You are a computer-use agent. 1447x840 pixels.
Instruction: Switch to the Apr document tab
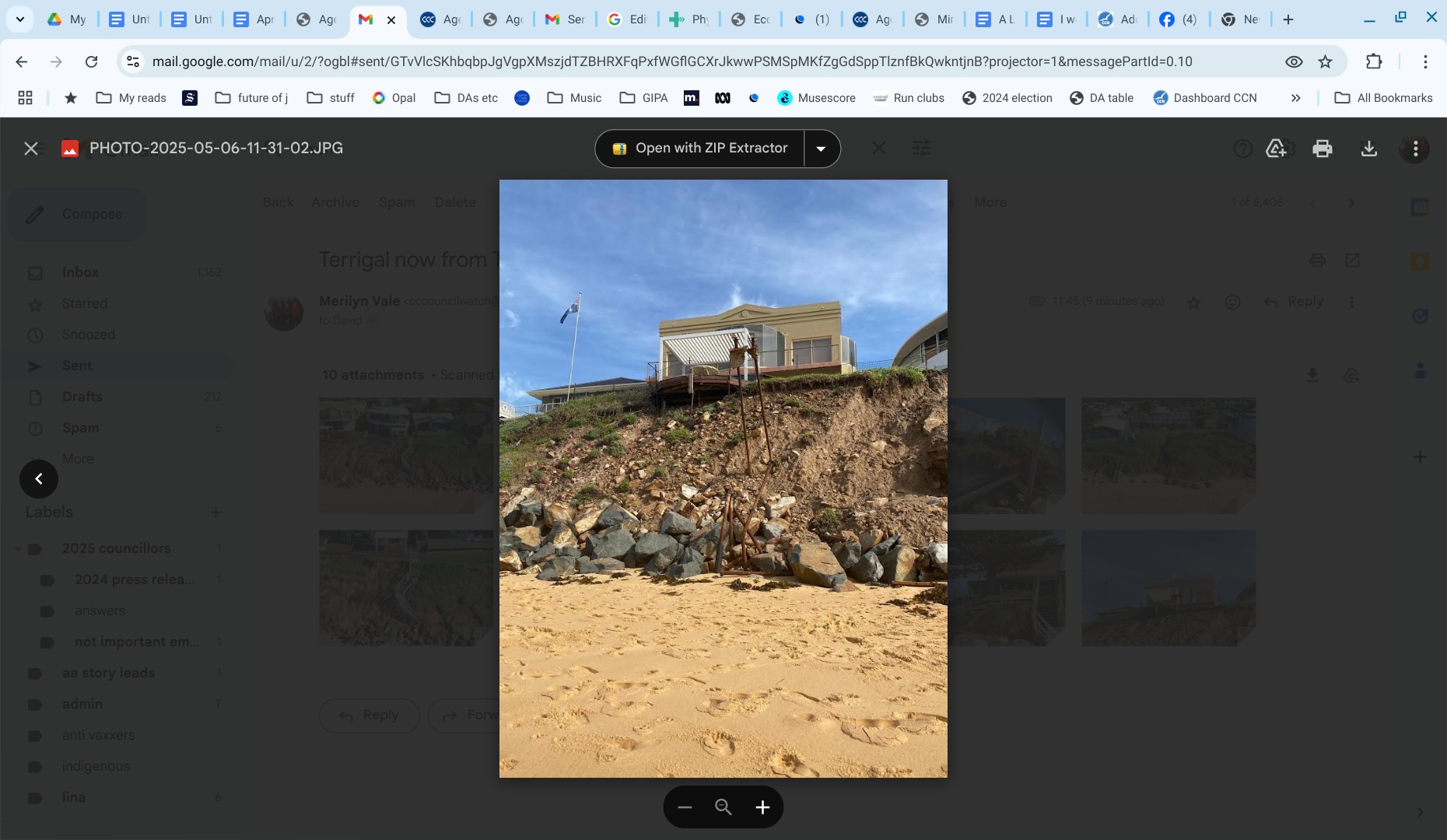[x=254, y=19]
